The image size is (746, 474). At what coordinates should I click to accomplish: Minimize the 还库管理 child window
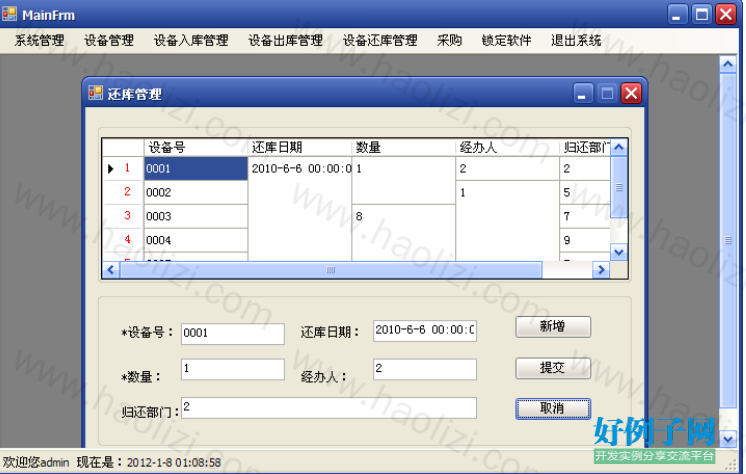coord(582,93)
